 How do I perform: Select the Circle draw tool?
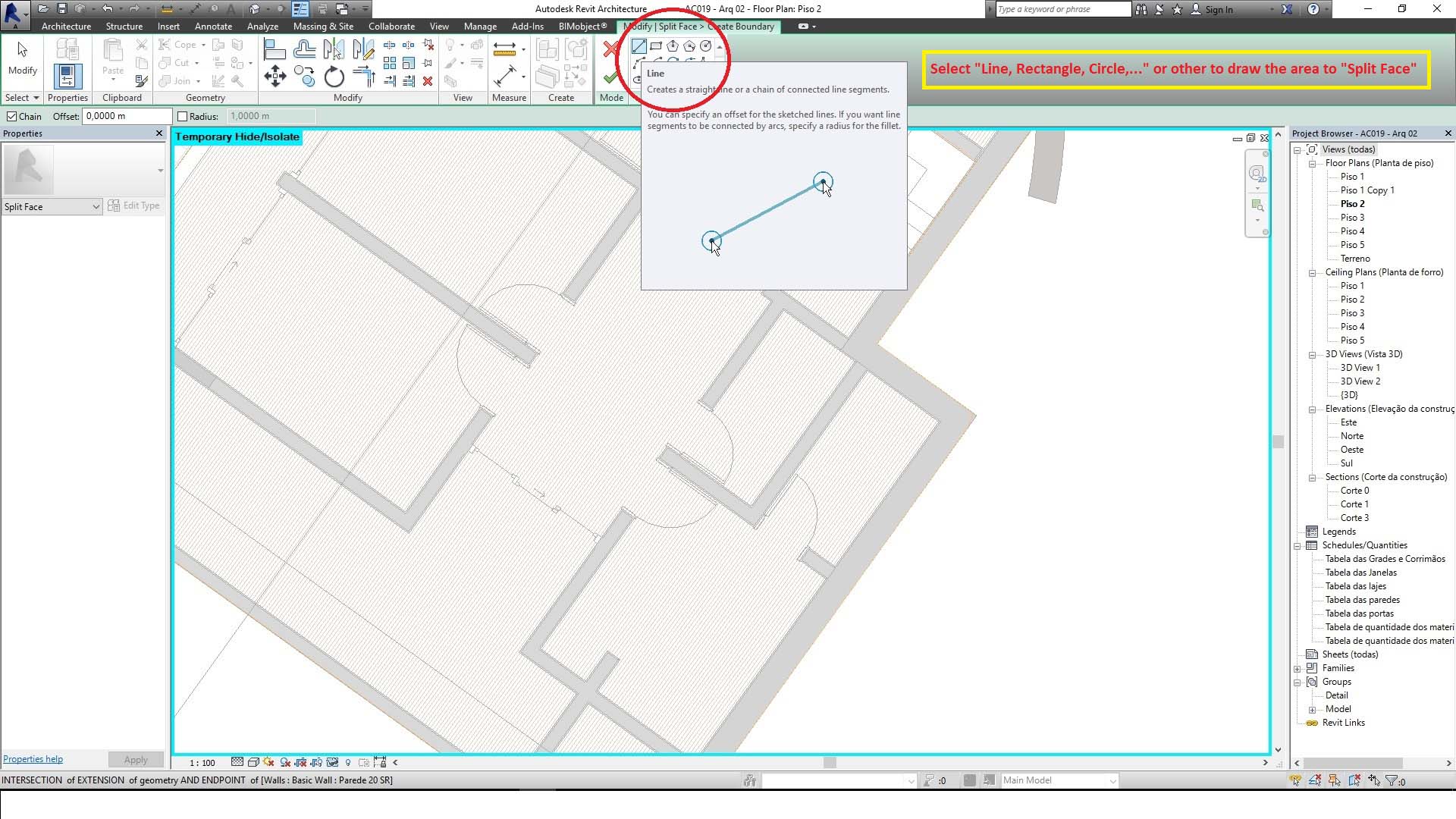point(706,46)
